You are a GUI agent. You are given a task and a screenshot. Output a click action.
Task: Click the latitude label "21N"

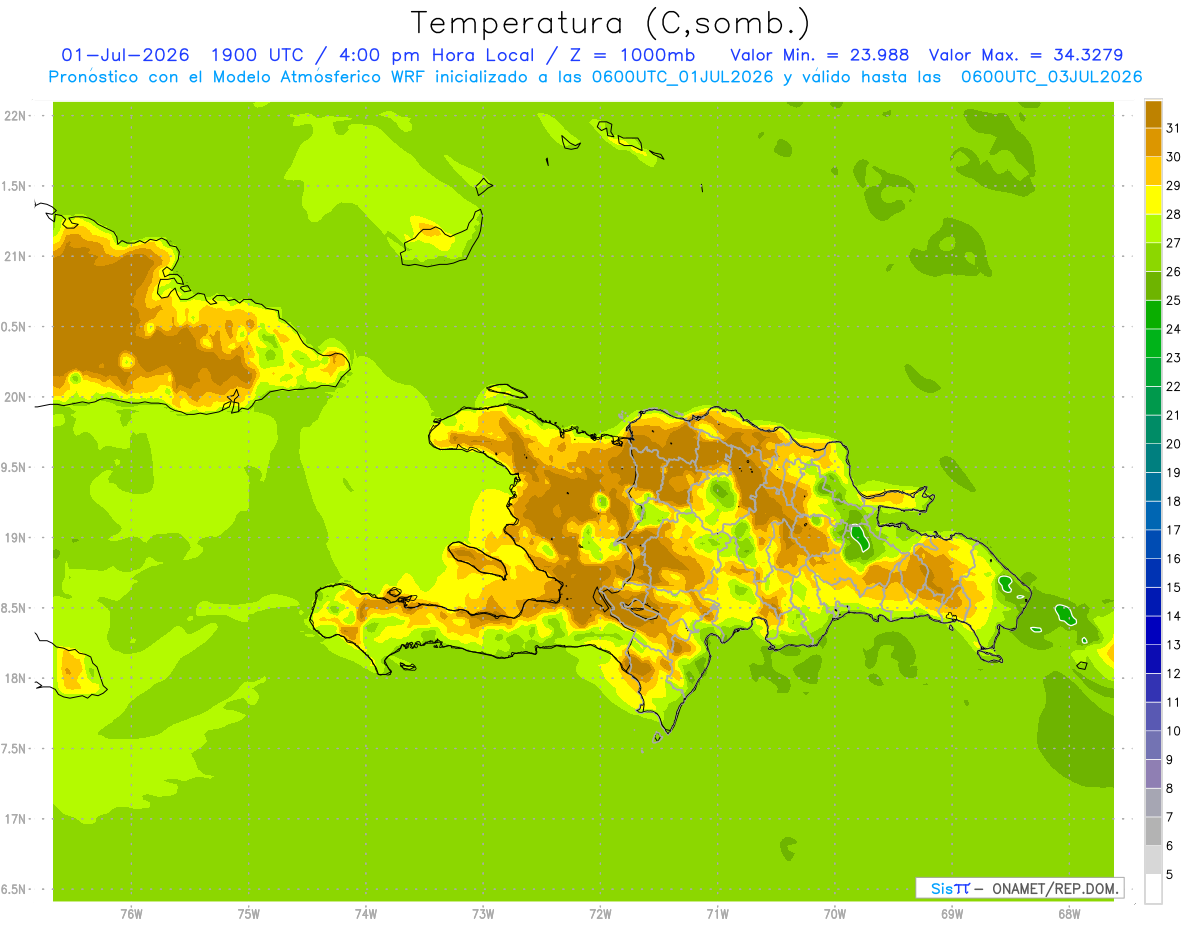pos(15,256)
